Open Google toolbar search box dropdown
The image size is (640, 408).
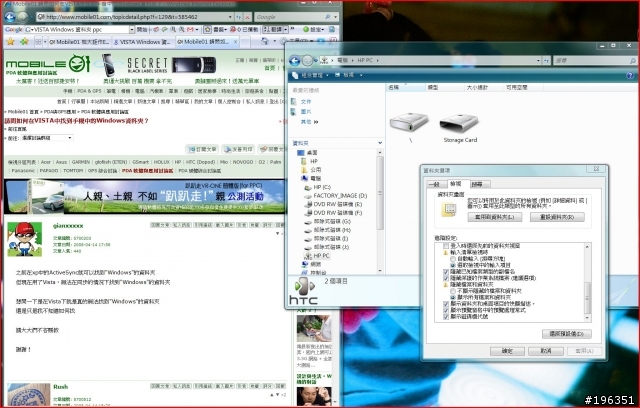[x=132, y=29]
